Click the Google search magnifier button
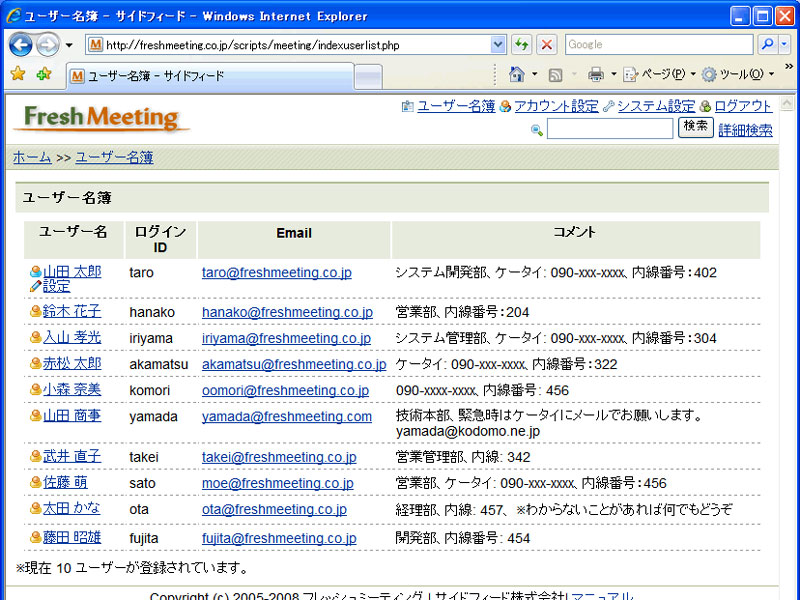Viewport: 800px width, 600px height. pyautogui.click(x=768, y=45)
